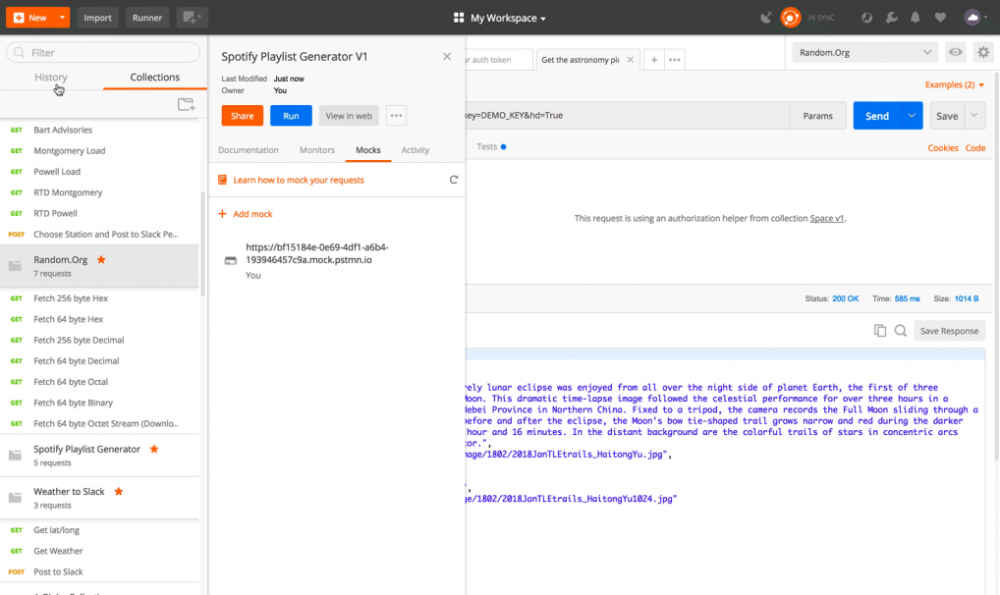Click the environment quick look eye icon
Screen dimensions: 1000x595
(x=955, y=52)
